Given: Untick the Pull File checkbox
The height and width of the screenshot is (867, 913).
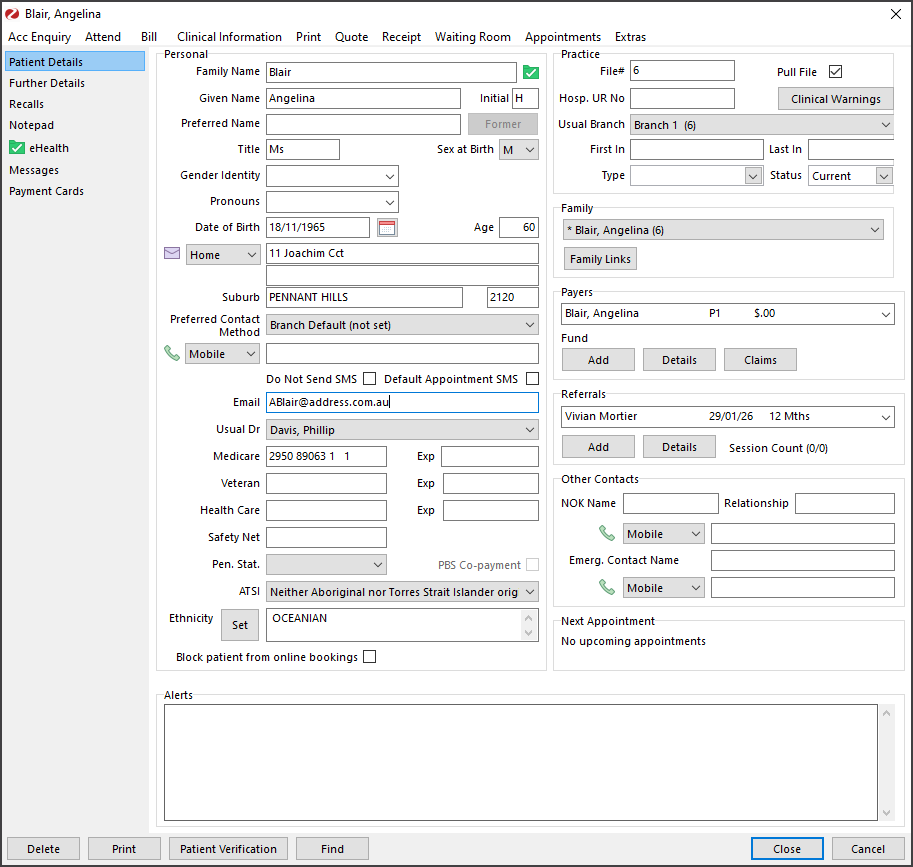Looking at the screenshot, I should click(836, 72).
